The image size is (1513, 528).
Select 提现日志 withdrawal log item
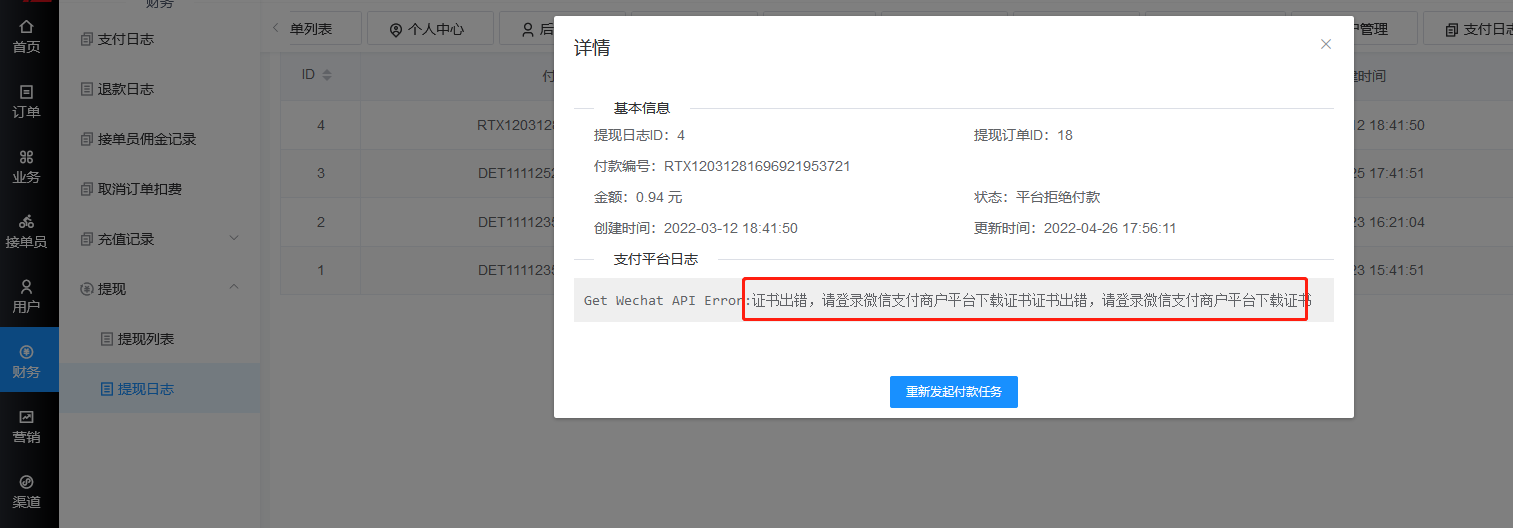point(160,389)
